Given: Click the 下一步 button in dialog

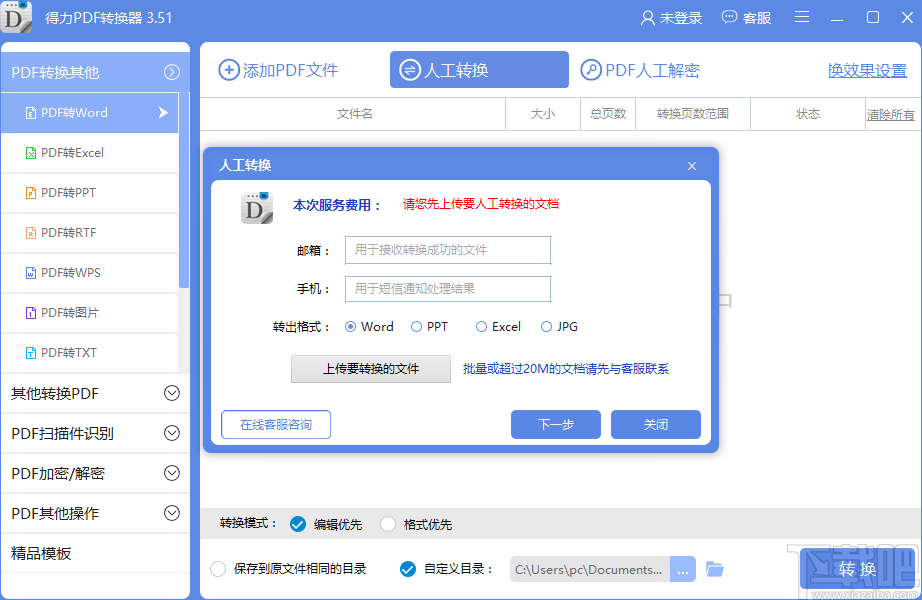Looking at the screenshot, I should 555,424.
